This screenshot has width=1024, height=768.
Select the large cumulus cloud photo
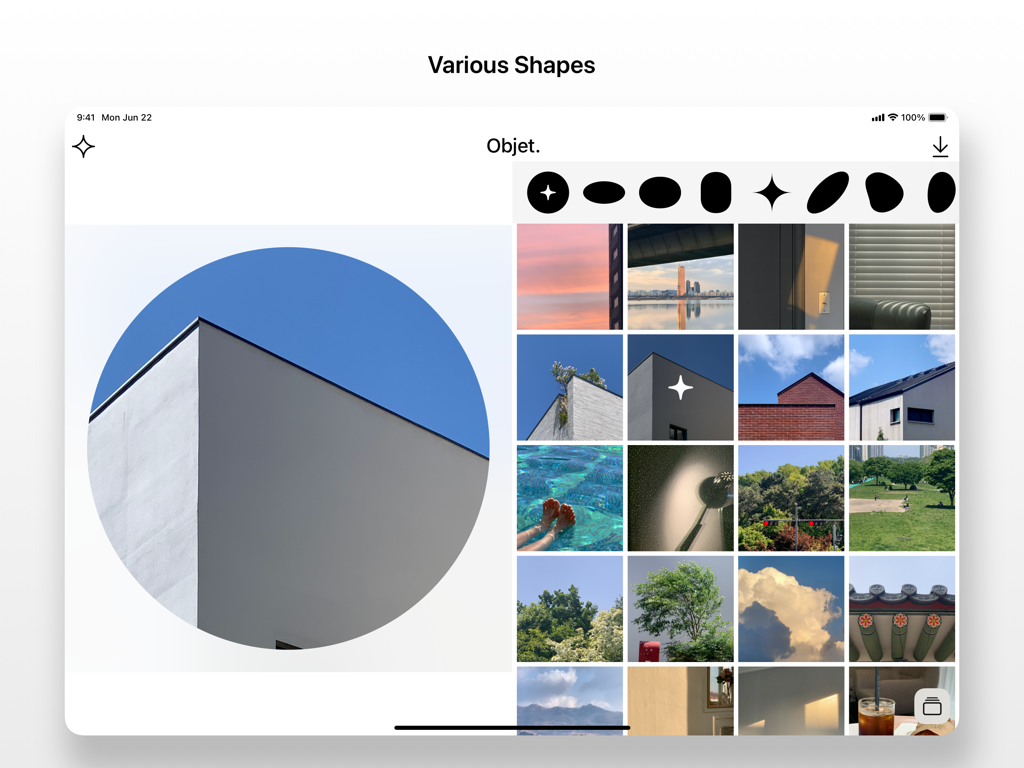[x=791, y=609]
